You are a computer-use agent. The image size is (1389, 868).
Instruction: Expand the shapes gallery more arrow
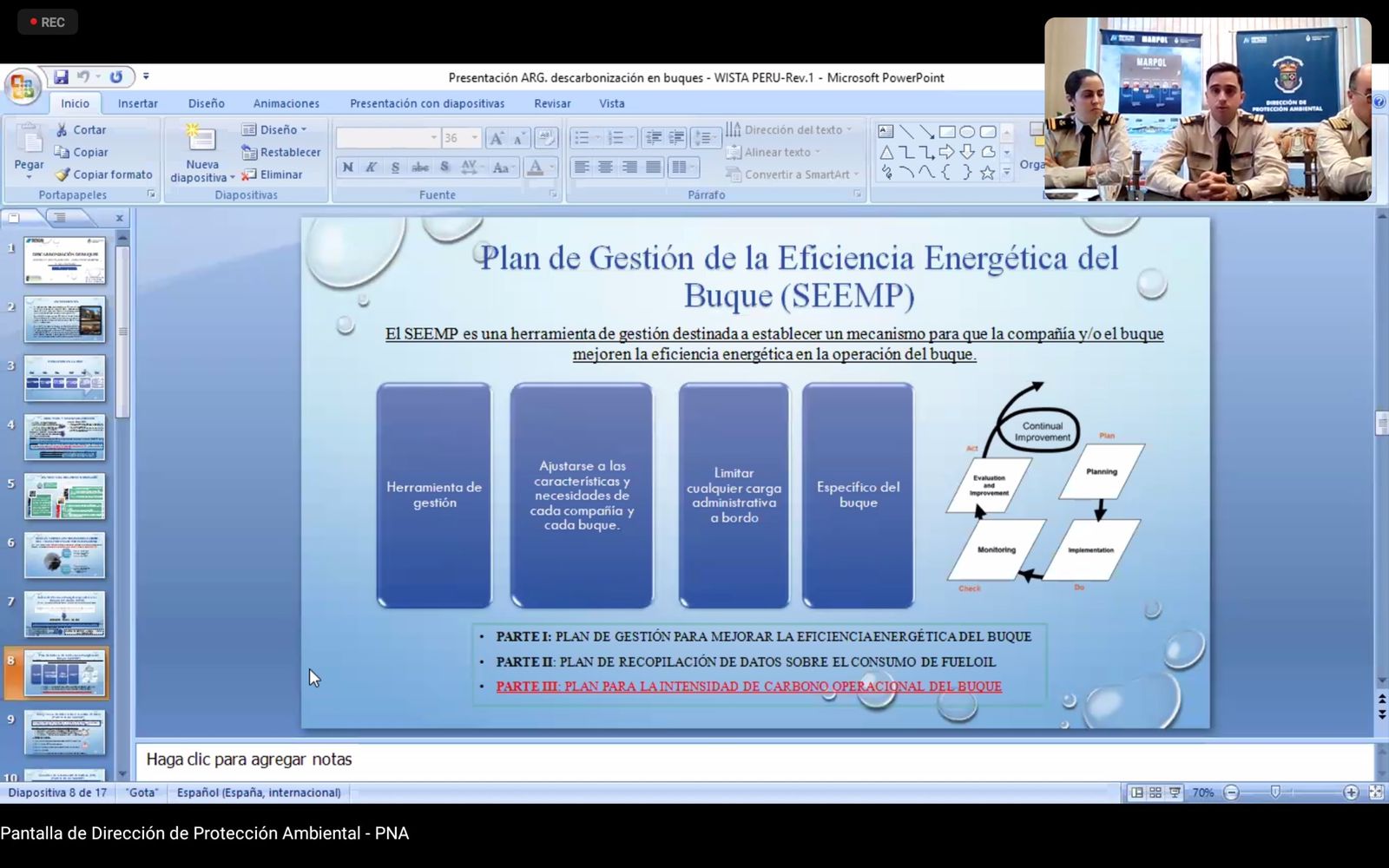[1007, 174]
